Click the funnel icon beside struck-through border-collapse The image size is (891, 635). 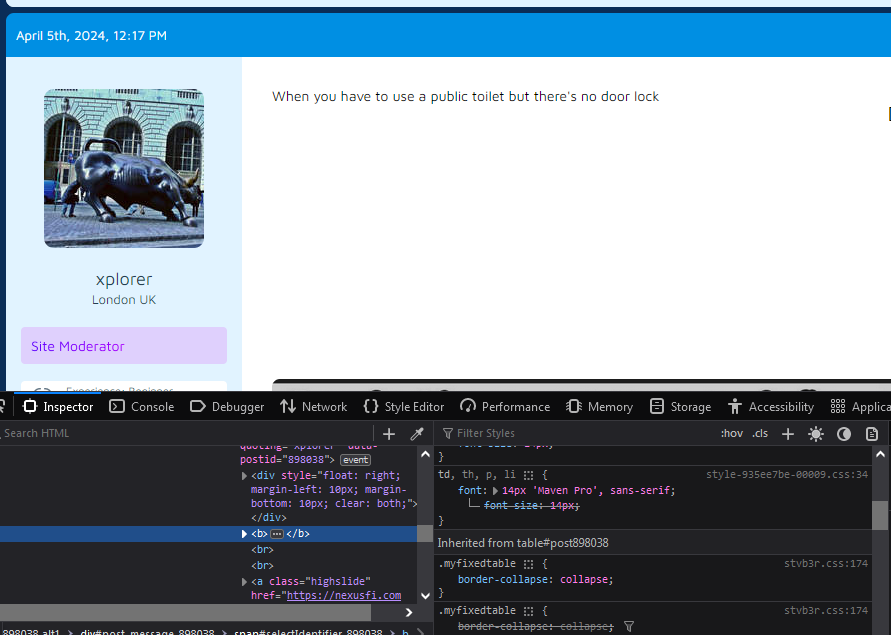pyautogui.click(x=628, y=626)
